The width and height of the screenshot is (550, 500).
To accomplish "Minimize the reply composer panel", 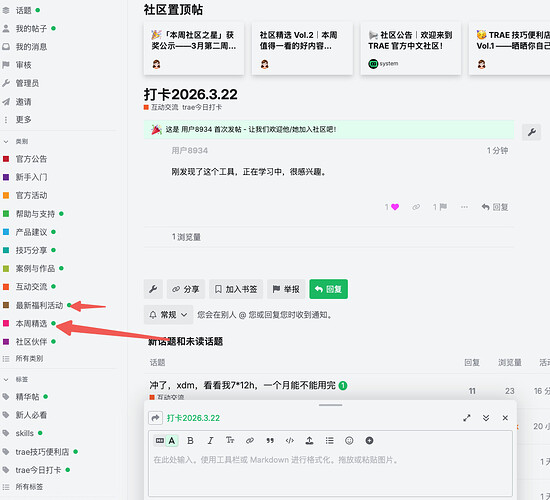I will coord(486,418).
